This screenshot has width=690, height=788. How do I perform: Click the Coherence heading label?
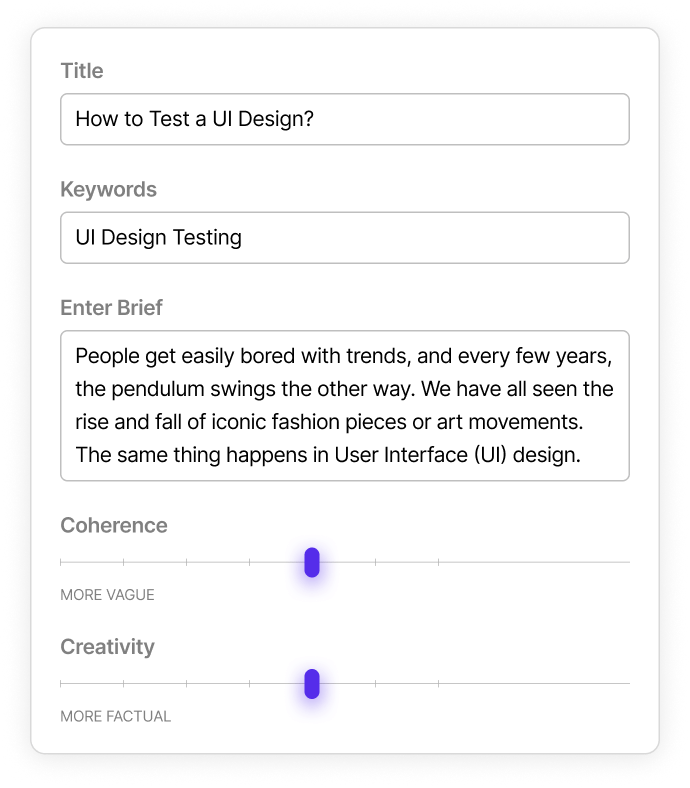tap(114, 525)
